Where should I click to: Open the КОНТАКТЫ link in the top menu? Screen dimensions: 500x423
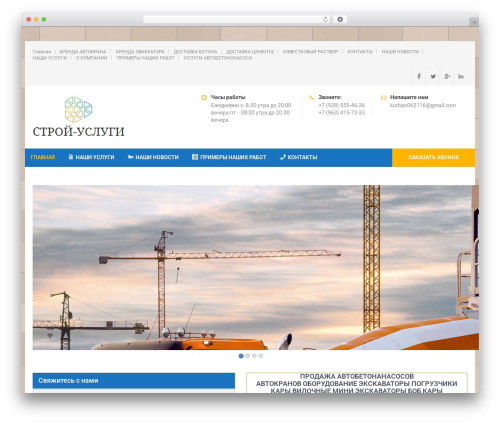point(360,52)
